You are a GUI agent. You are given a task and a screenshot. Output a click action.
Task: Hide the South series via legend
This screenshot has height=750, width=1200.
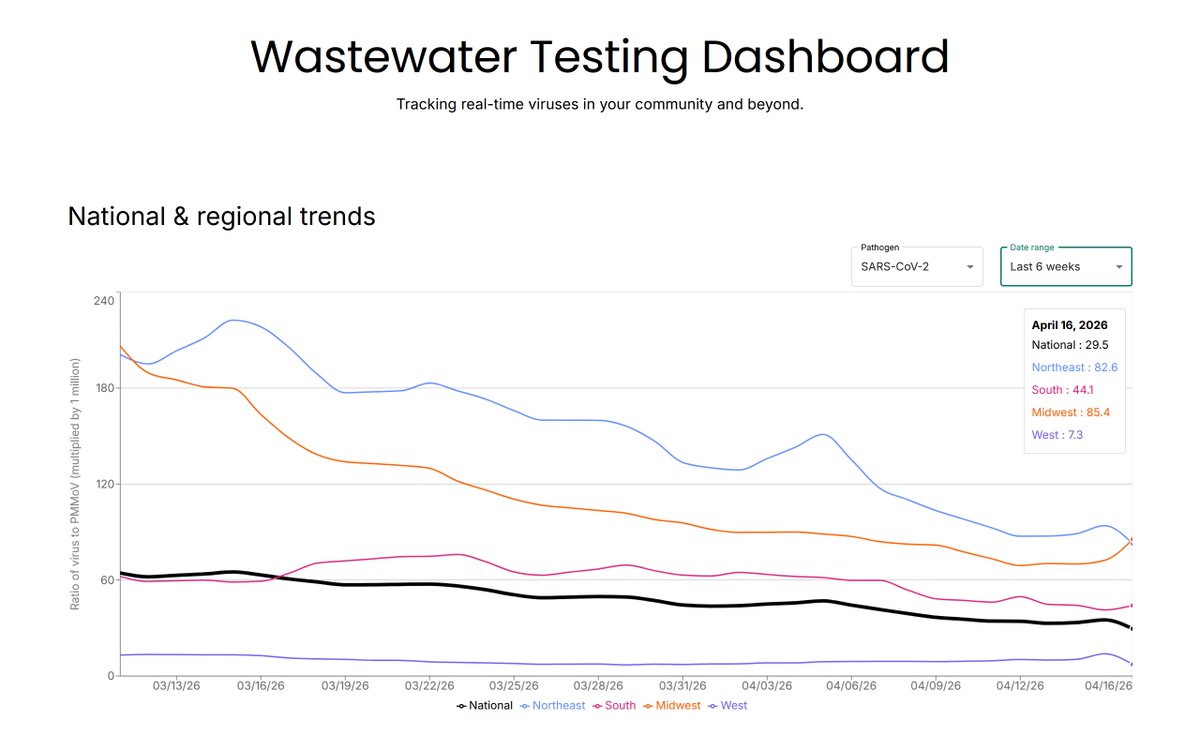click(x=613, y=706)
